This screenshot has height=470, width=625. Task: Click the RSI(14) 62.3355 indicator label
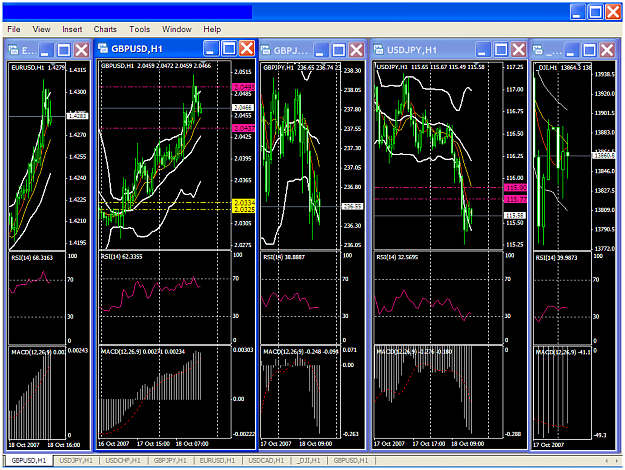pos(121,256)
